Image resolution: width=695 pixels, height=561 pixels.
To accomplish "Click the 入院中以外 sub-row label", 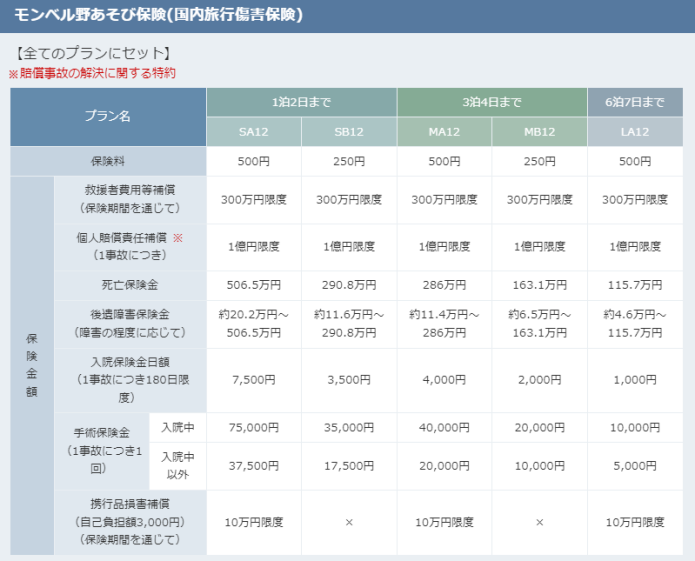I will click(178, 466).
